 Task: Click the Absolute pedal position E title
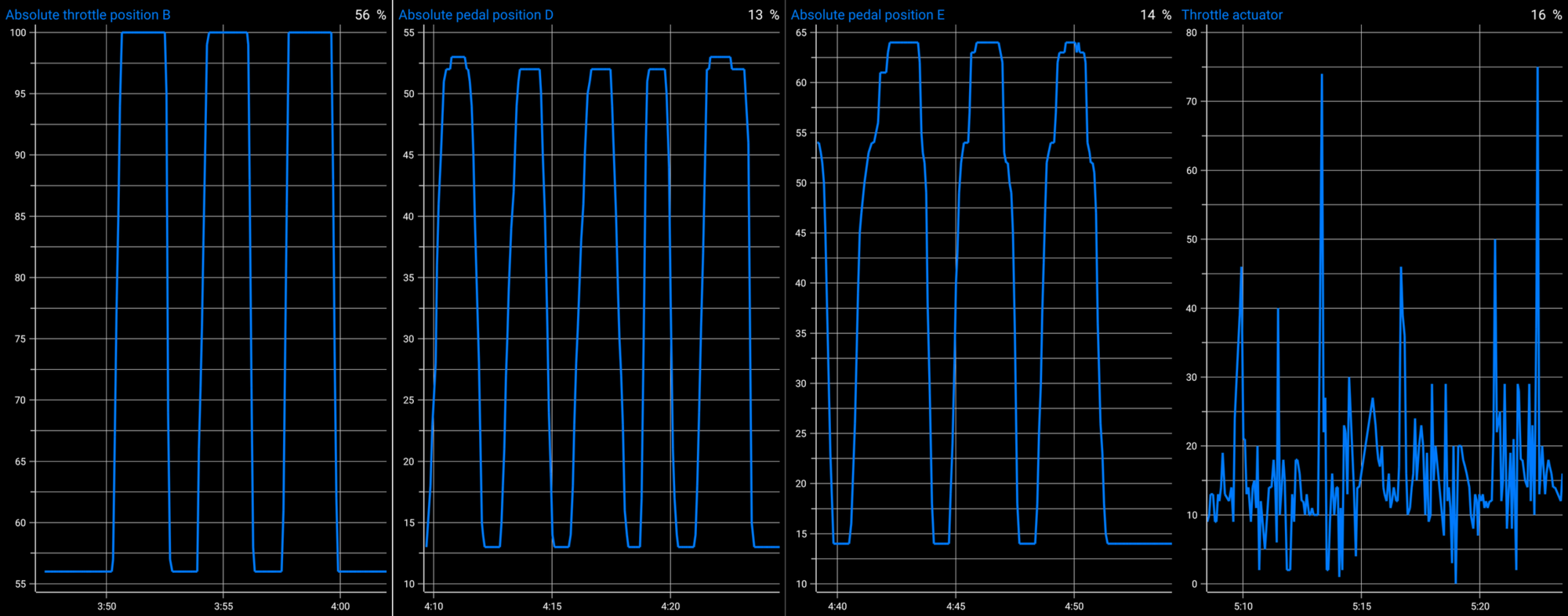coord(868,15)
